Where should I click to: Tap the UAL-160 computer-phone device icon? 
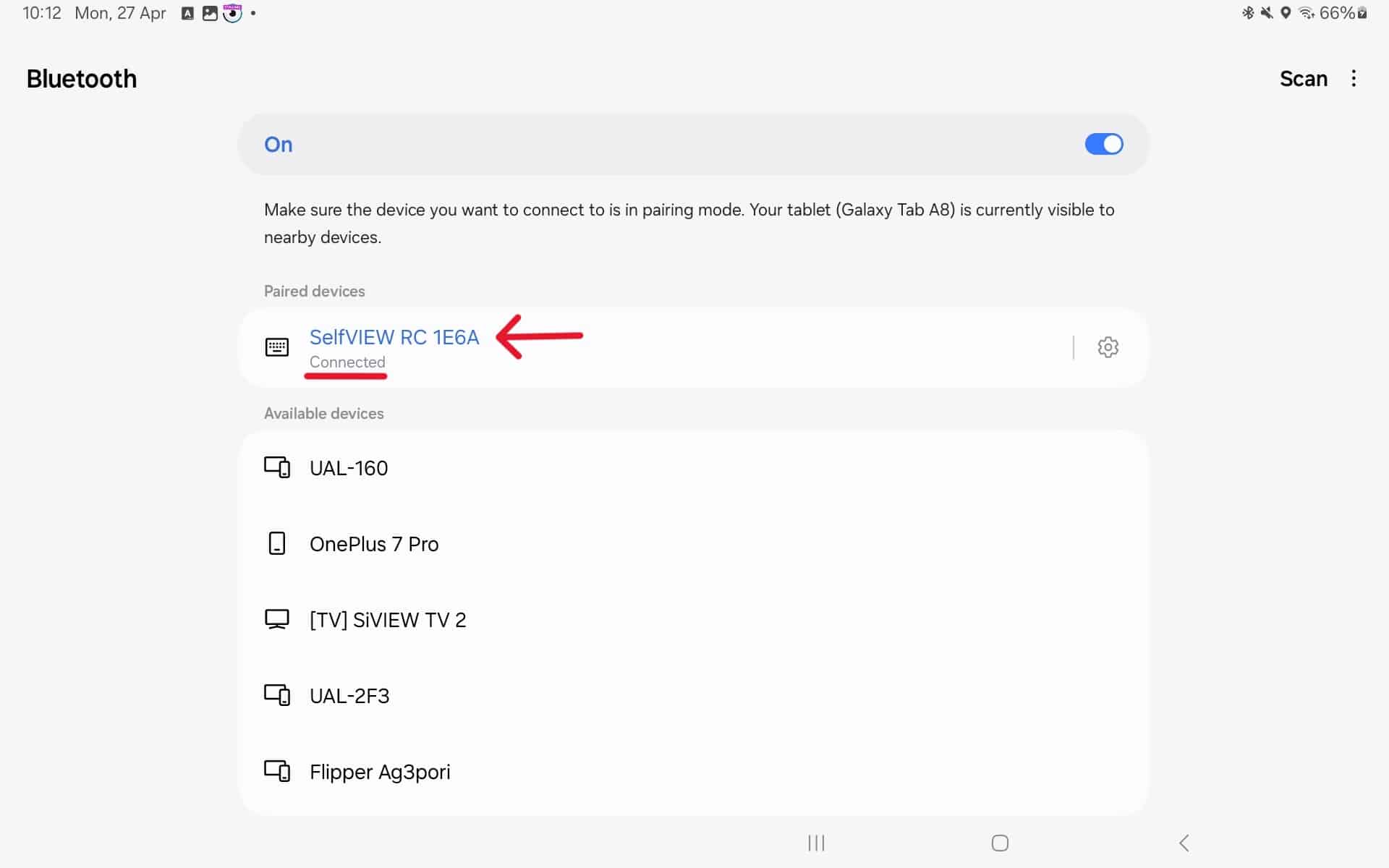click(x=276, y=467)
